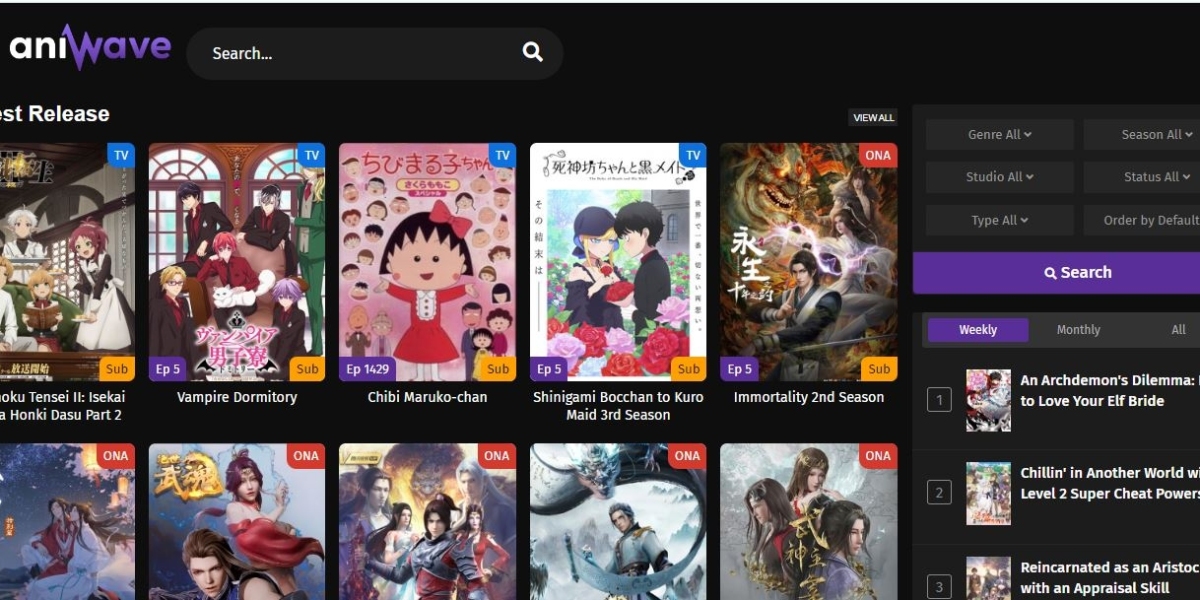Click the VIEW ALL button
The width and height of the screenshot is (1200, 600).
(x=872, y=118)
